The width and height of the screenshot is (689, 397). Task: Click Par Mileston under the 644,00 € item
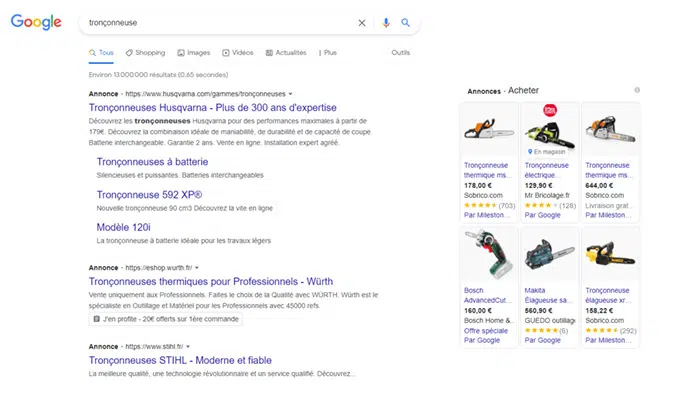tap(608, 215)
